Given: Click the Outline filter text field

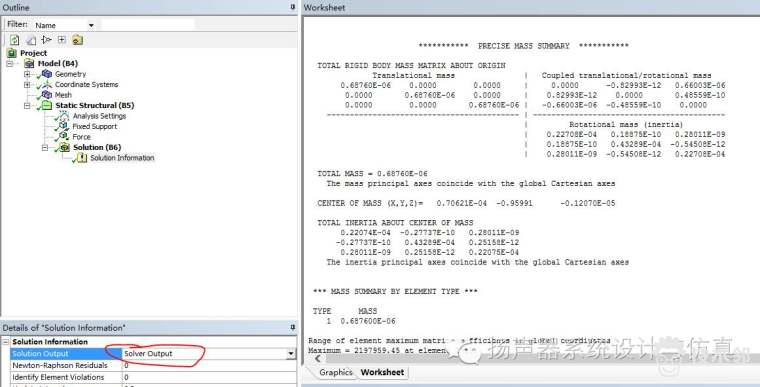Looking at the screenshot, I should pyautogui.click(x=148, y=25).
